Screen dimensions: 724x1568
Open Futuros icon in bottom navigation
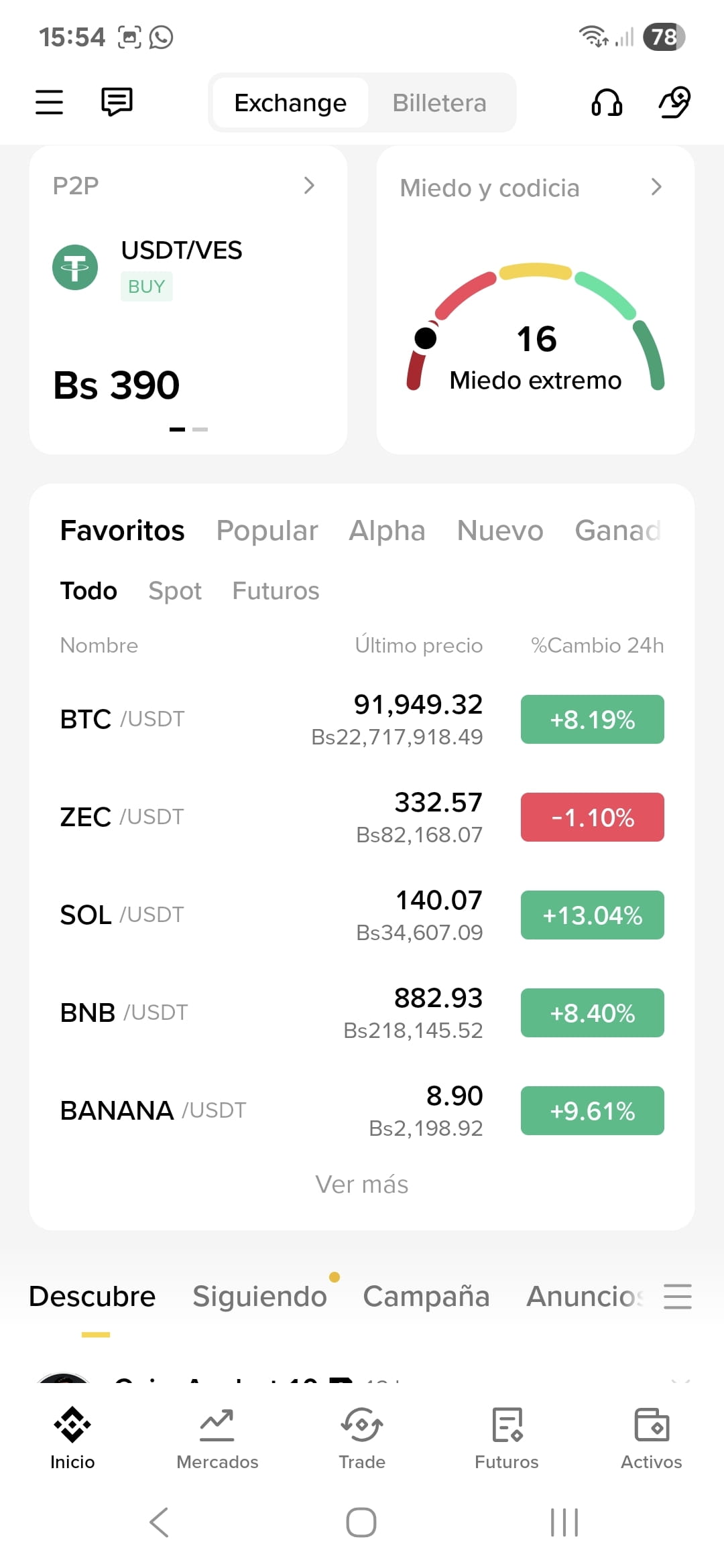pyautogui.click(x=507, y=1425)
